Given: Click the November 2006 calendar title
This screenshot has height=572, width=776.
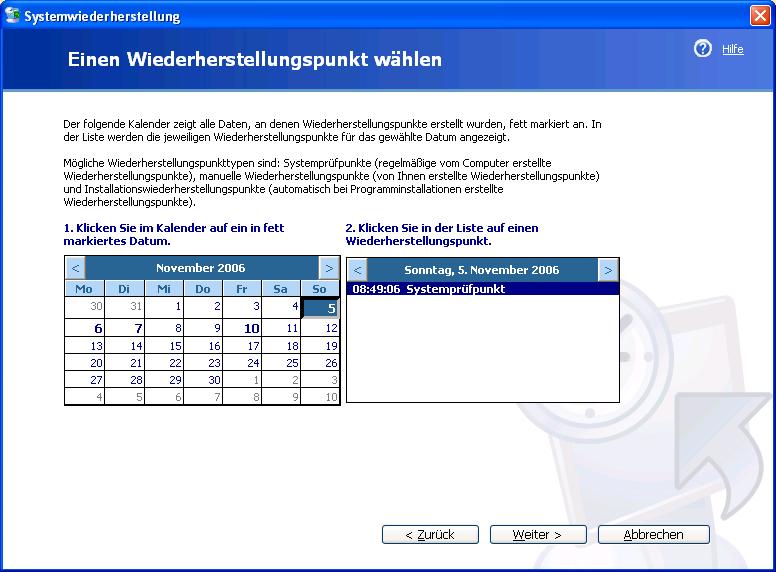Looking at the screenshot, I should (200, 268).
